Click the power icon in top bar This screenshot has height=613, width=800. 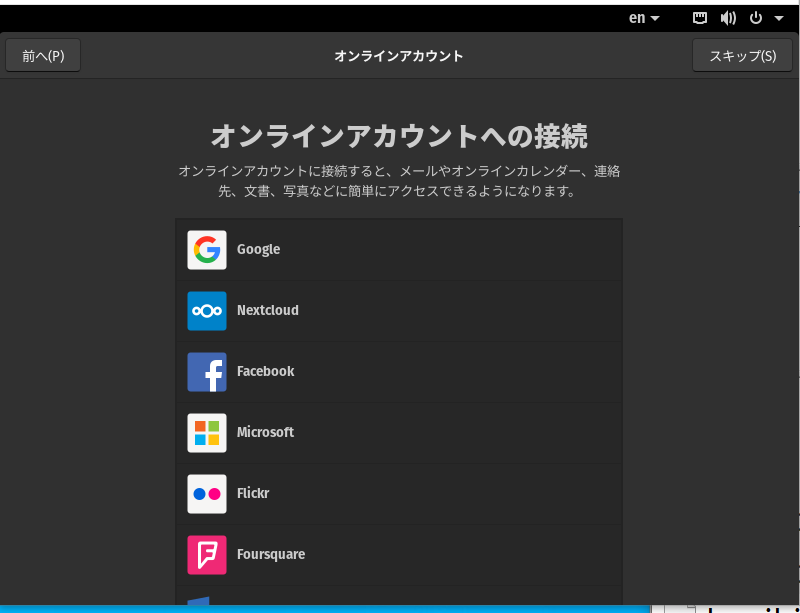point(756,18)
